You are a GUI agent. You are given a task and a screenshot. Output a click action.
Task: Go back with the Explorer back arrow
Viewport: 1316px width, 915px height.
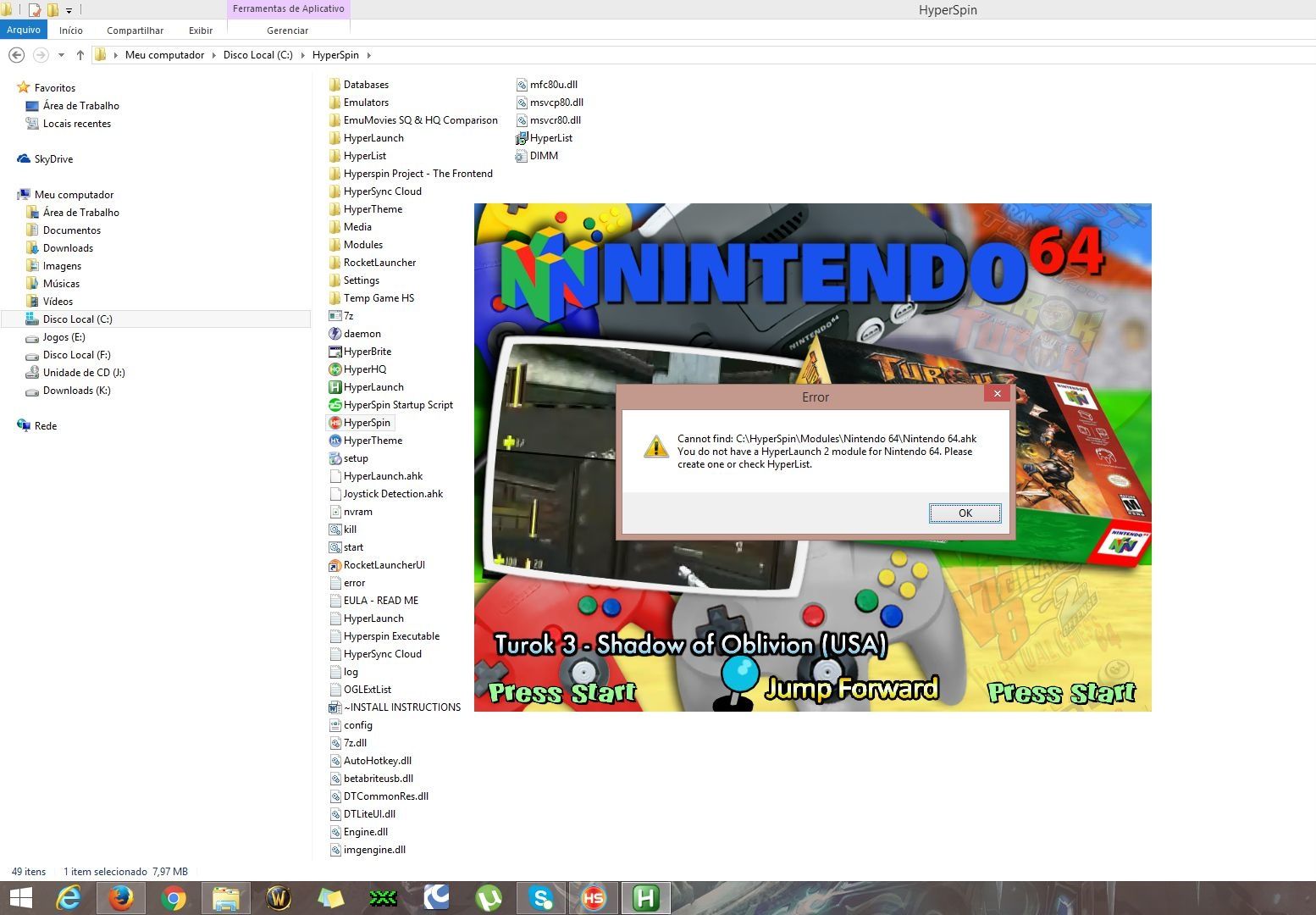[16, 55]
